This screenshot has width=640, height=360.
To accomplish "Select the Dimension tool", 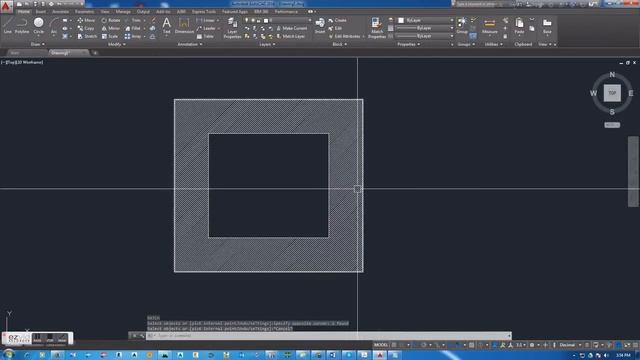I will tap(184, 25).
